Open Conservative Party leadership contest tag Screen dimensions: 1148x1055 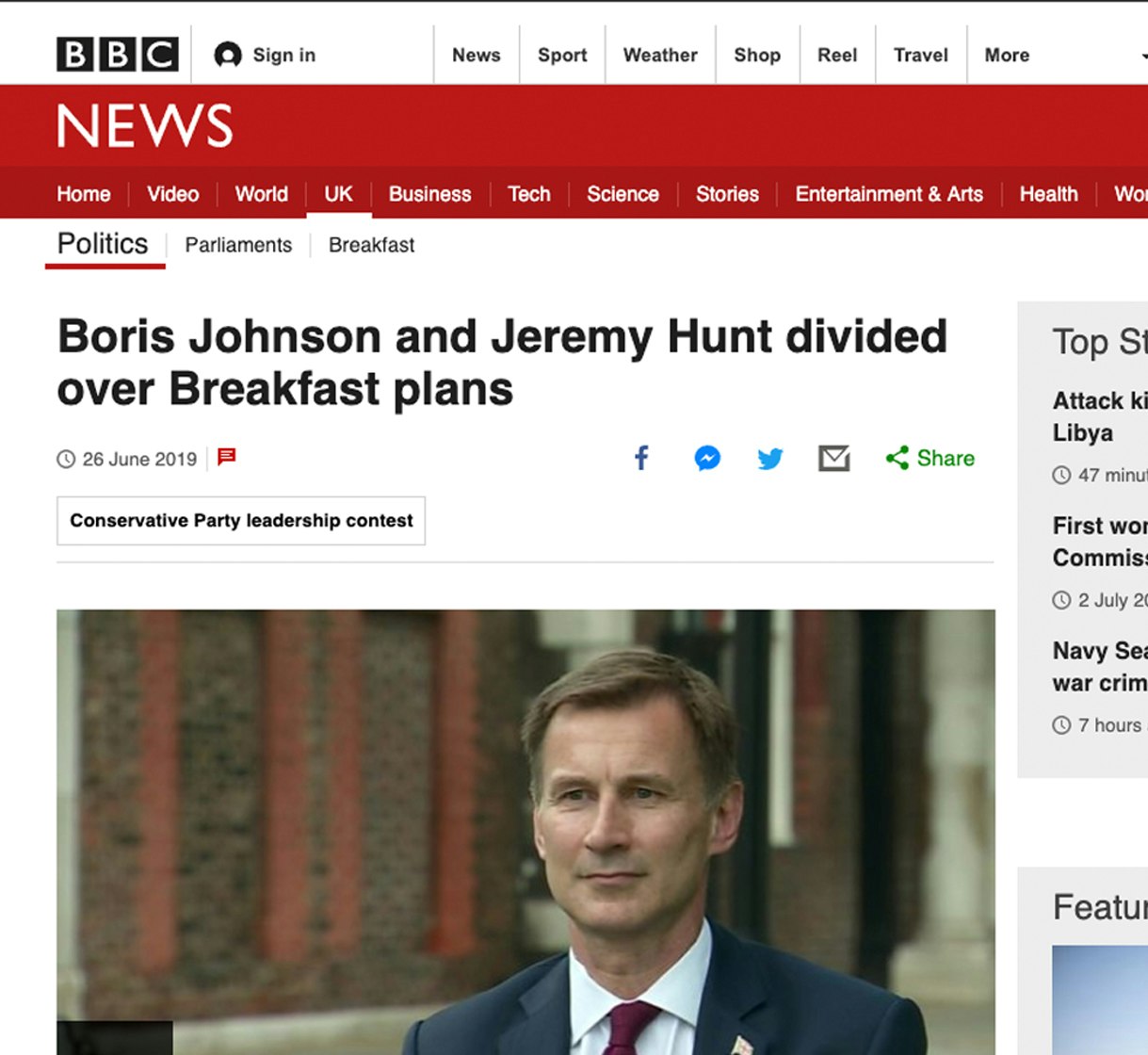[241, 521]
